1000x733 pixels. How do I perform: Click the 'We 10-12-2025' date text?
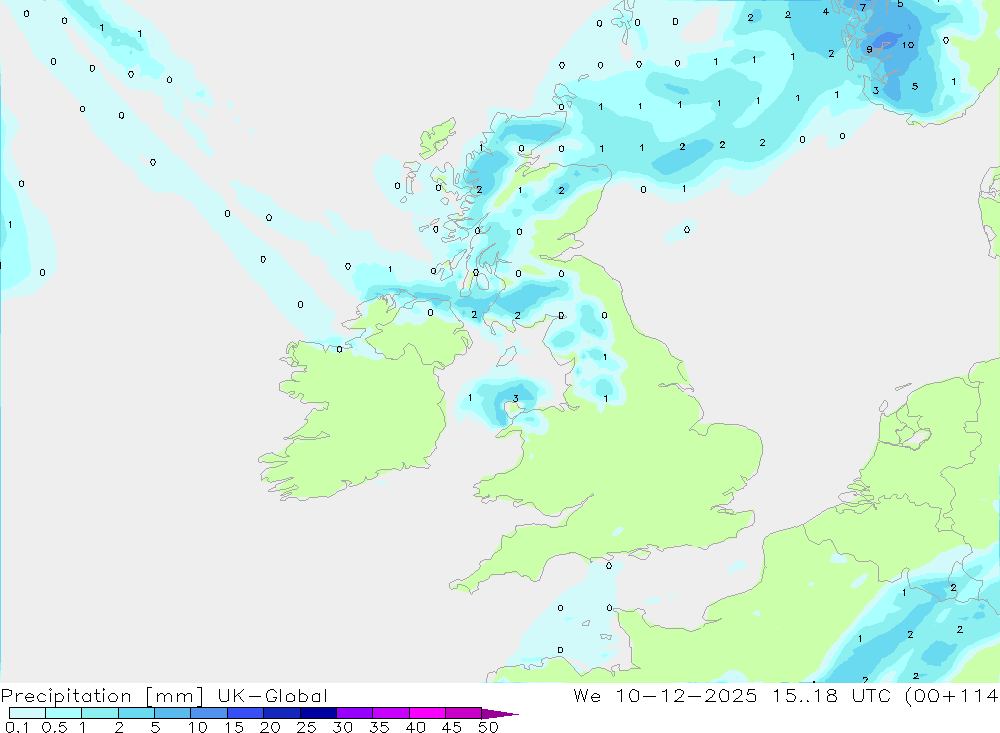665,695
